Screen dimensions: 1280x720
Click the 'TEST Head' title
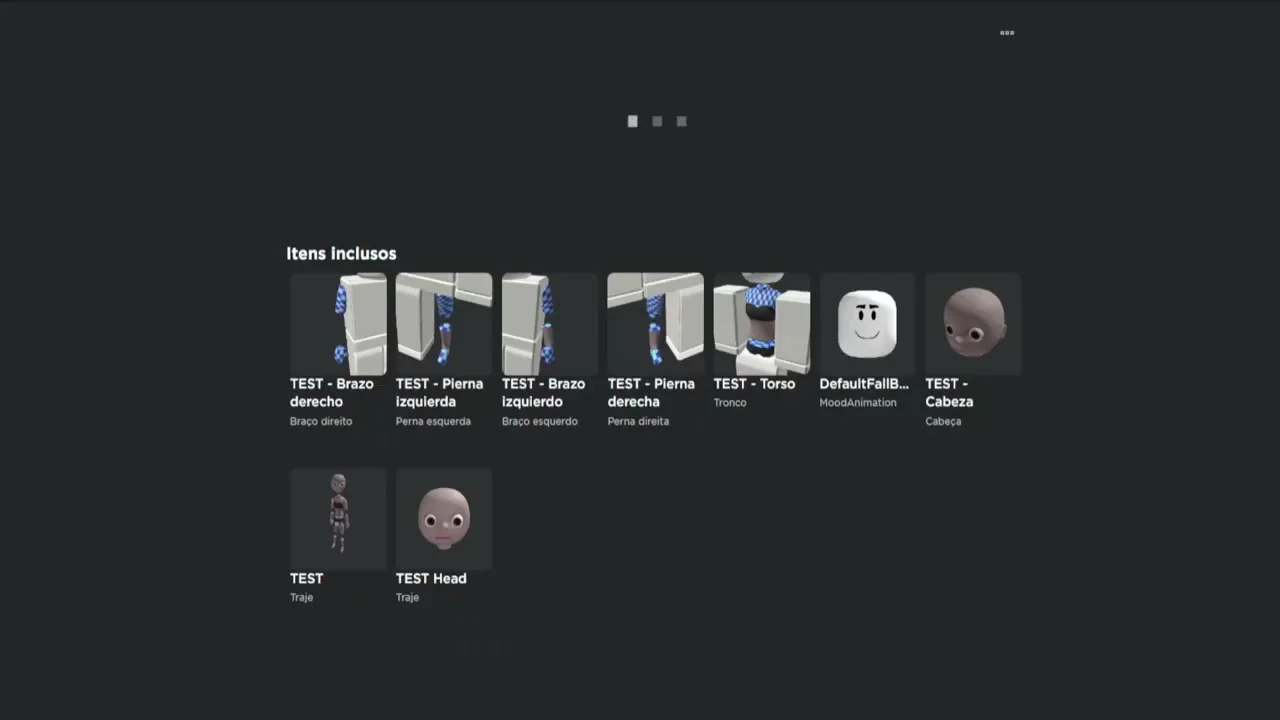pyautogui.click(x=431, y=579)
